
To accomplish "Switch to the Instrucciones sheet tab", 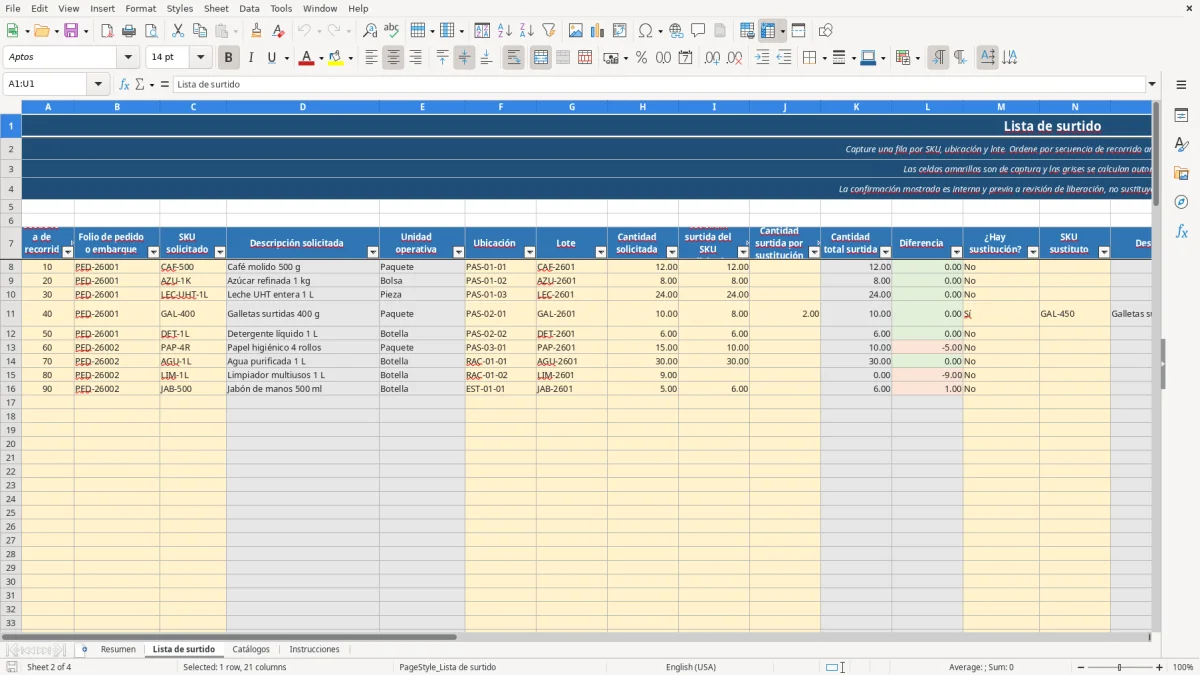I will coord(314,649).
